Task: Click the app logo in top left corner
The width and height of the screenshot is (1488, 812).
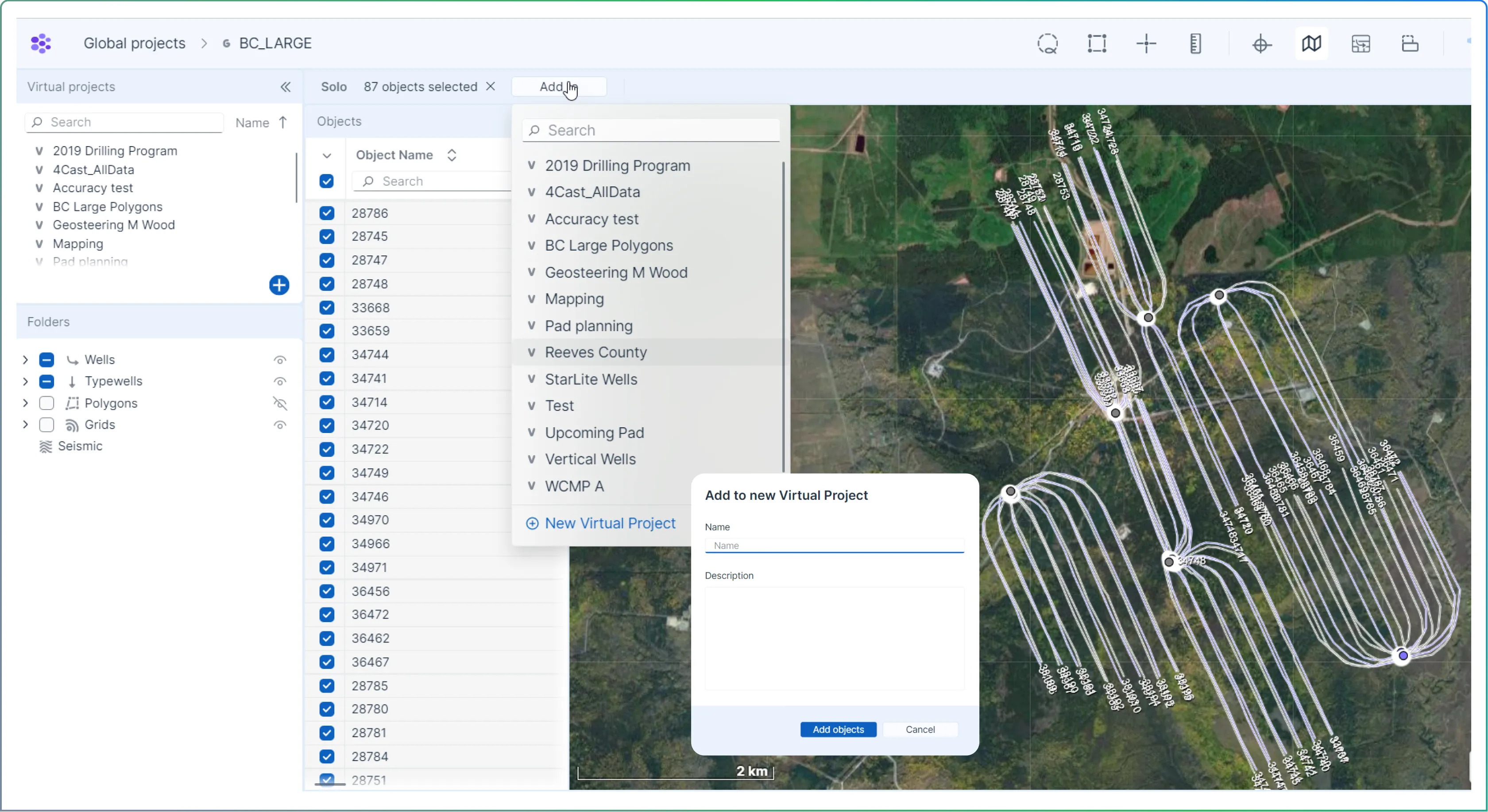Action: click(x=40, y=43)
